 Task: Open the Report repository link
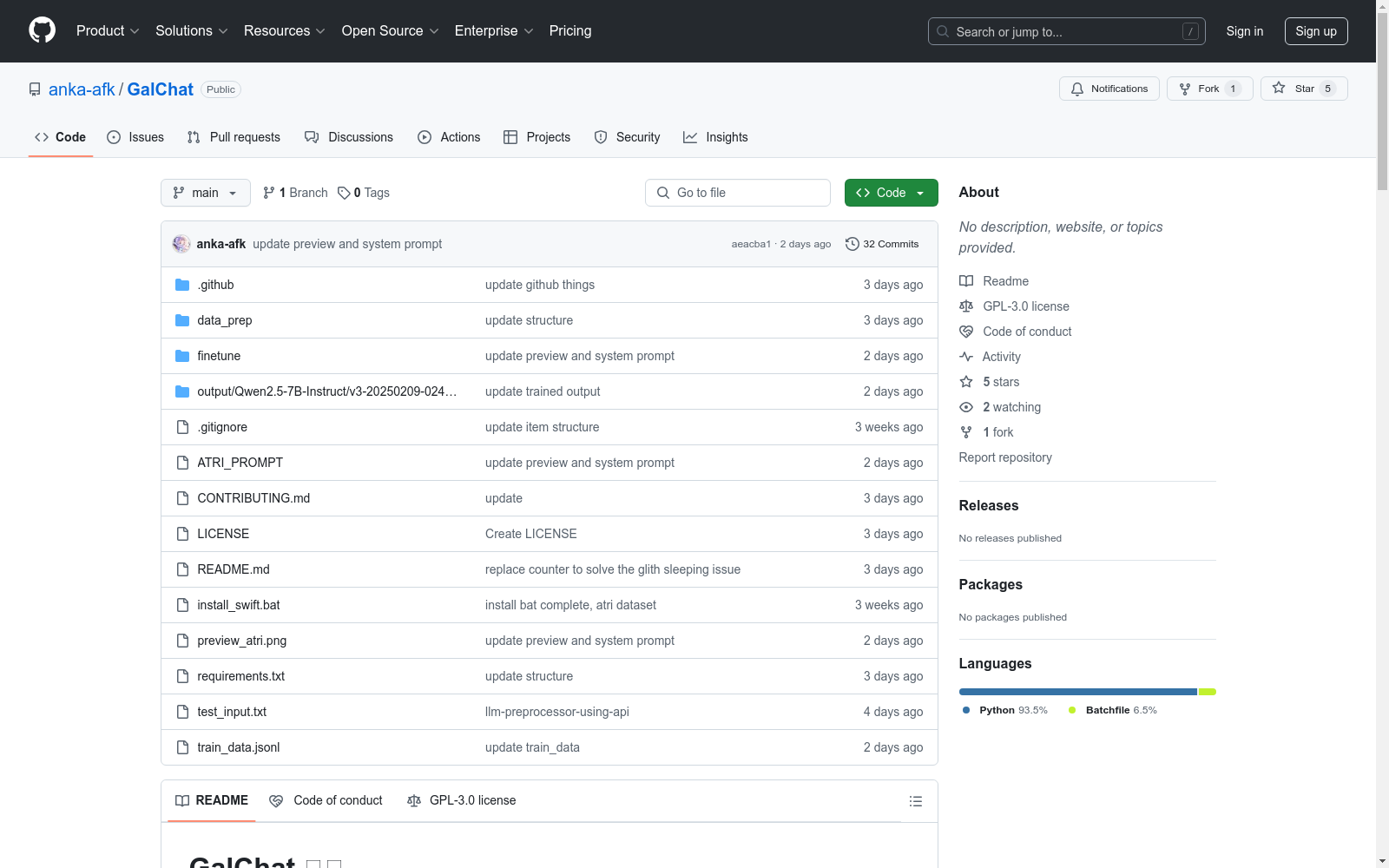click(x=1005, y=457)
